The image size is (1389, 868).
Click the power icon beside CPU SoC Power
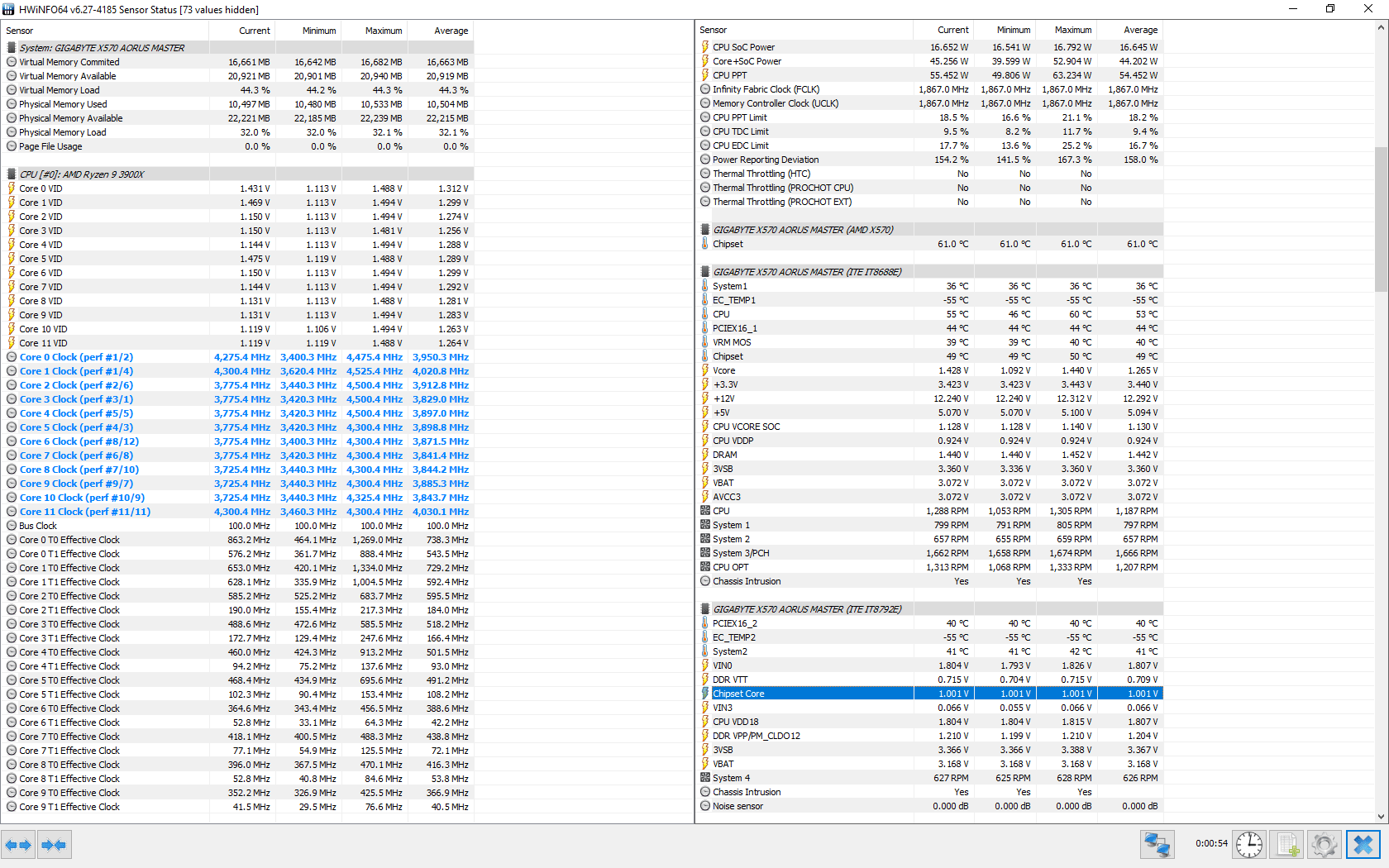(x=705, y=47)
